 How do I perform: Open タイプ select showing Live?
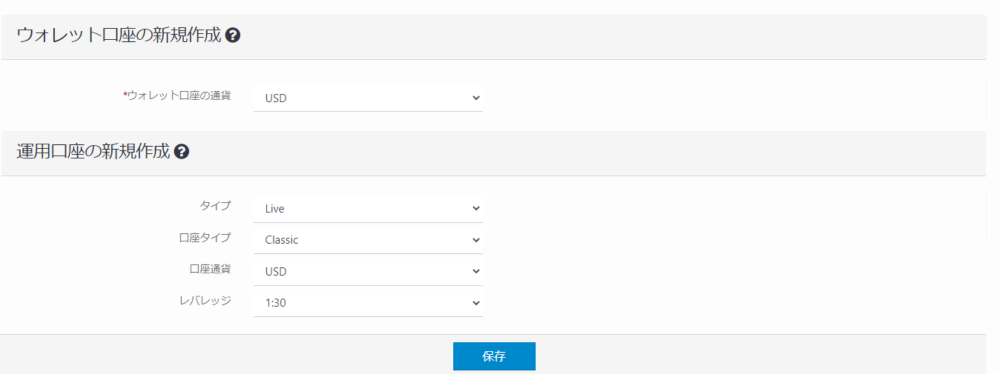click(x=368, y=208)
